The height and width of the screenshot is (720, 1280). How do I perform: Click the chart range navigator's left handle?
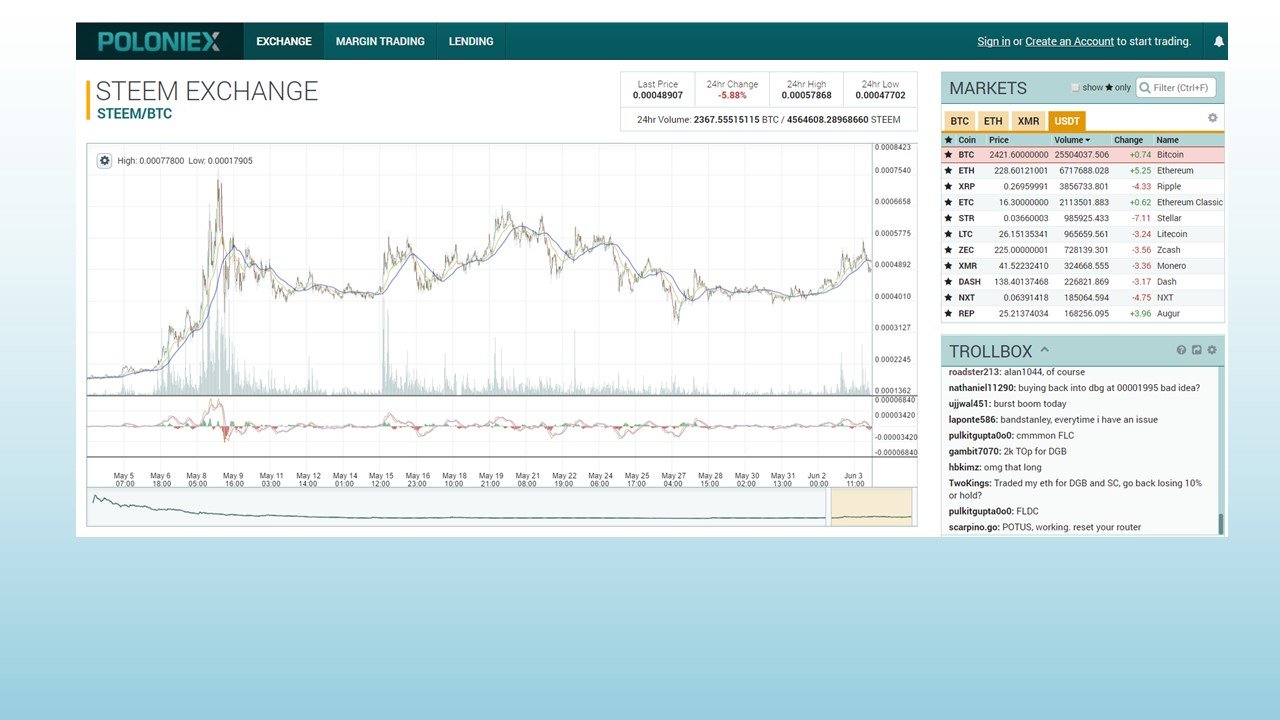[x=829, y=506]
